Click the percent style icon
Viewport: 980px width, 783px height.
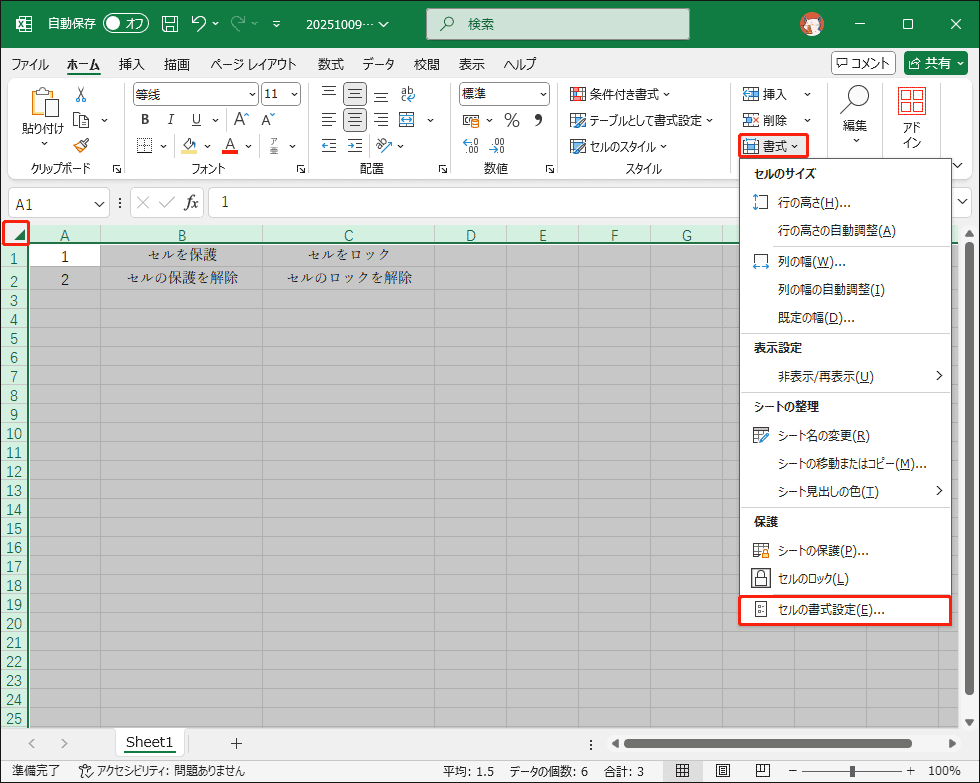pyautogui.click(x=511, y=120)
